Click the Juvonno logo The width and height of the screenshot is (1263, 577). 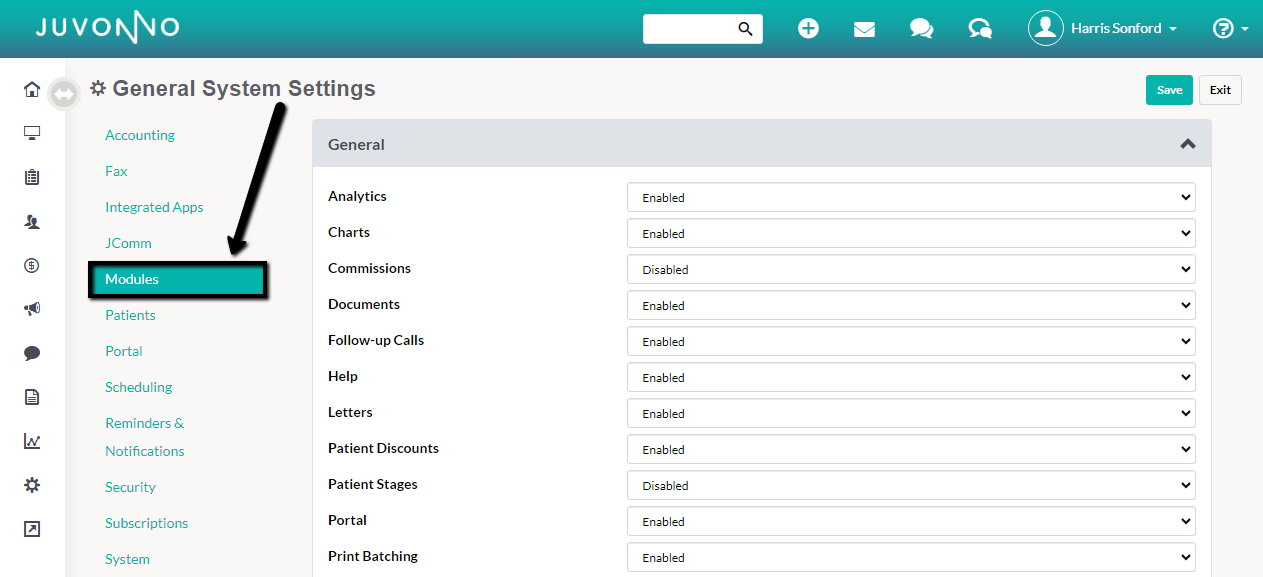108,27
